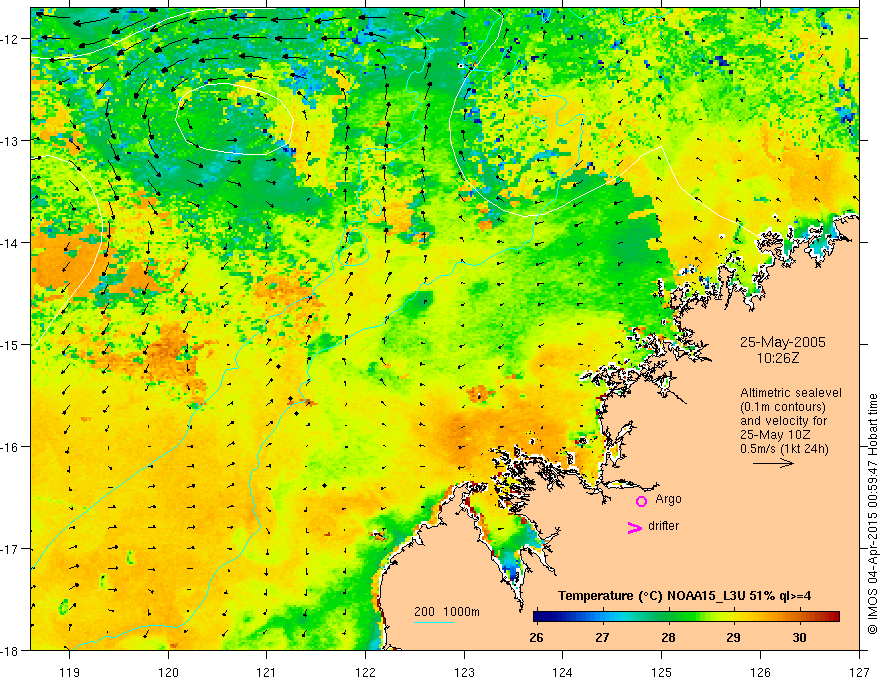The image size is (880, 680).
Task: Click the '-17' latitude axis label
Action: pos(10,549)
